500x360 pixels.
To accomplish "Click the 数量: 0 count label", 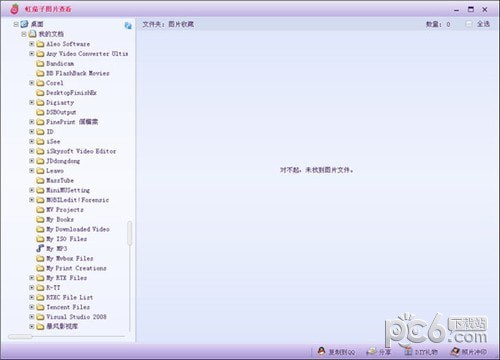I will [438, 24].
